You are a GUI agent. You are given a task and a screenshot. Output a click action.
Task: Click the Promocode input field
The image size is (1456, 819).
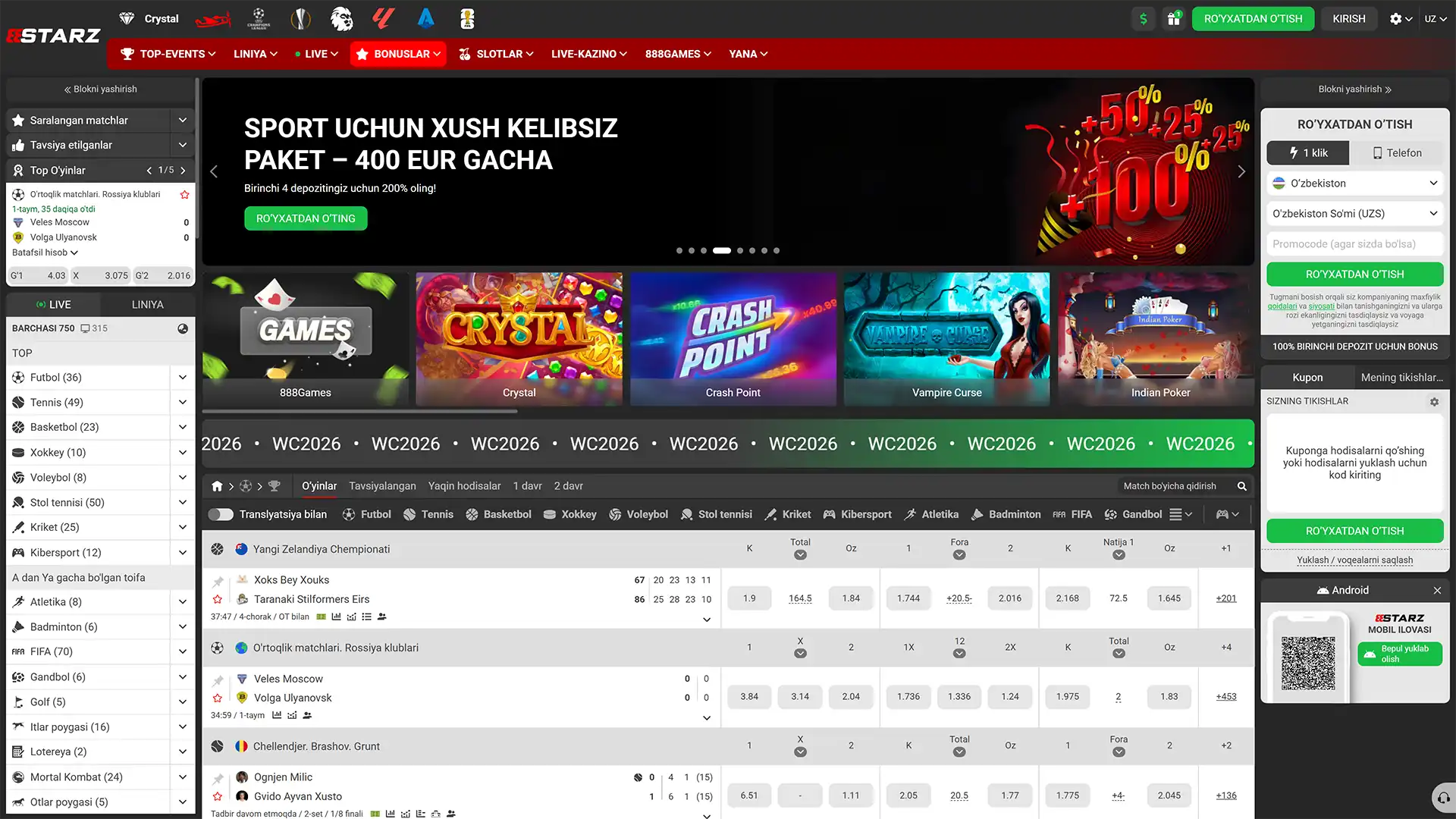[x=1354, y=244]
